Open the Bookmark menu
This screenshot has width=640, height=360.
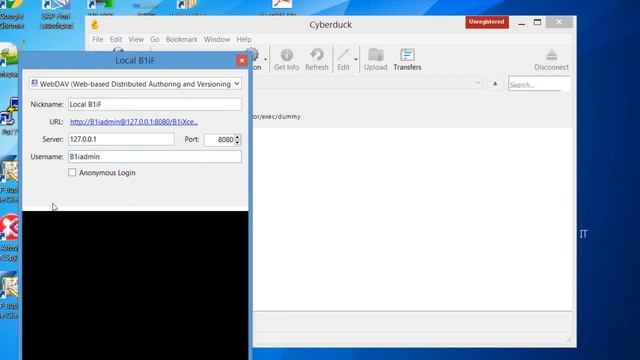[182, 39]
